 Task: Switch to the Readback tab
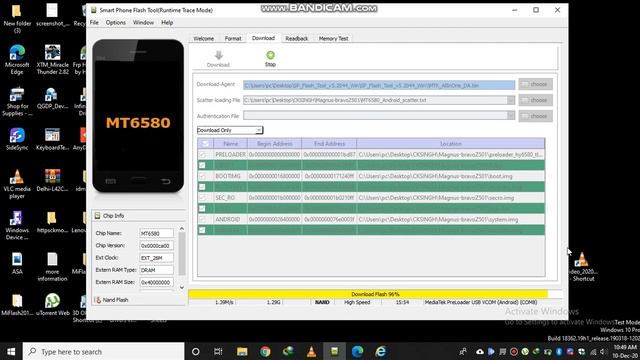(296, 38)
